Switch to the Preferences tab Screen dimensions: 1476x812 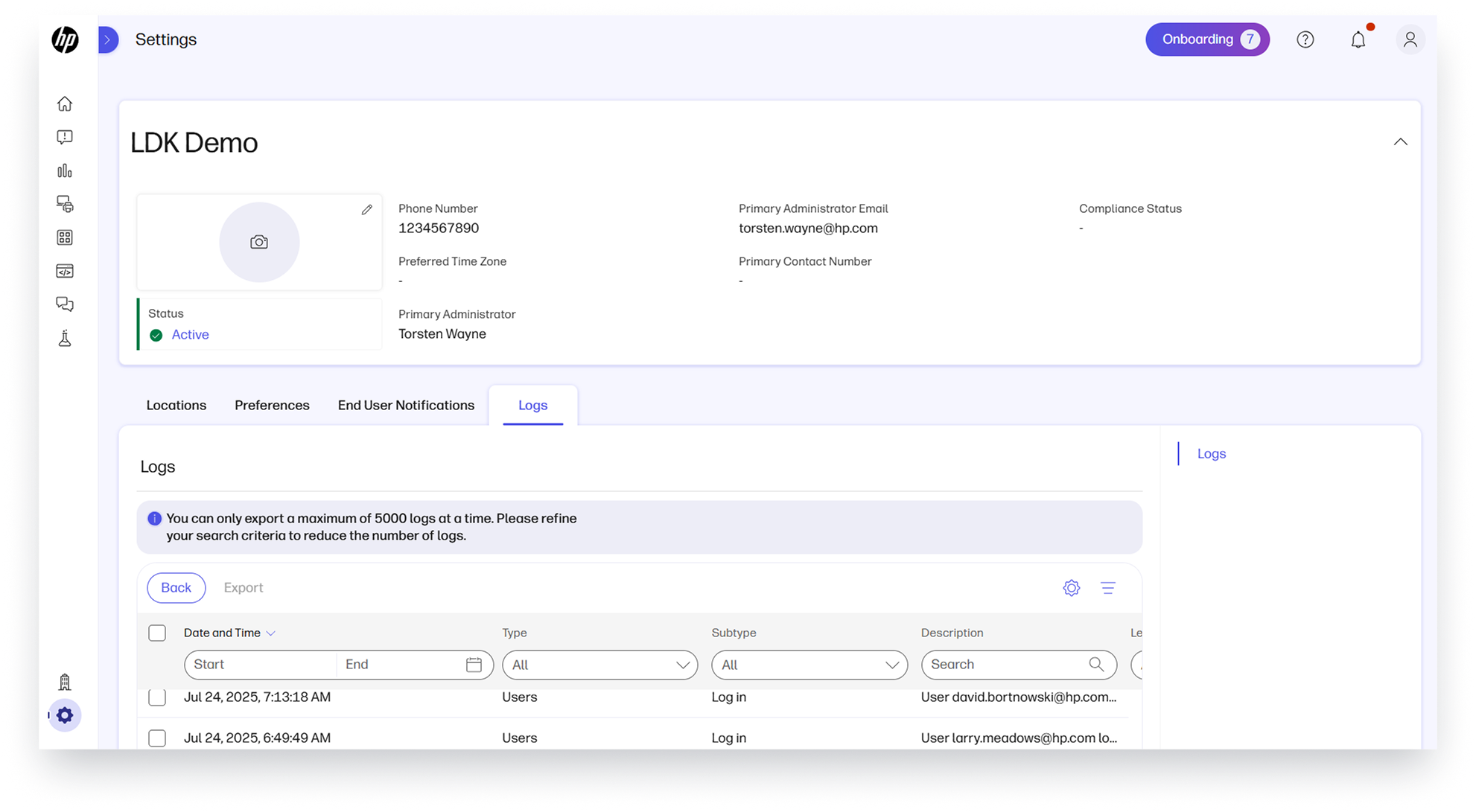(x=272, y=406)
